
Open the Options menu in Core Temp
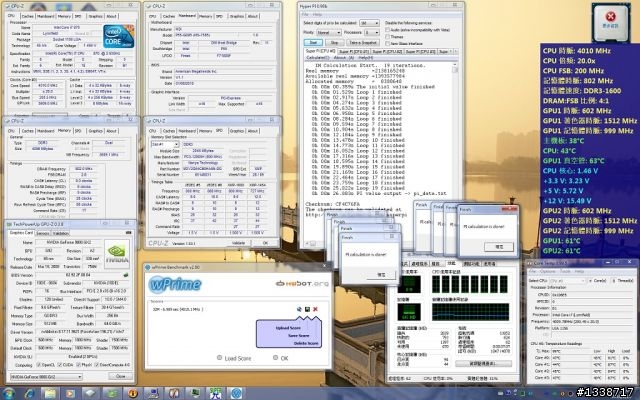[548, 271]
